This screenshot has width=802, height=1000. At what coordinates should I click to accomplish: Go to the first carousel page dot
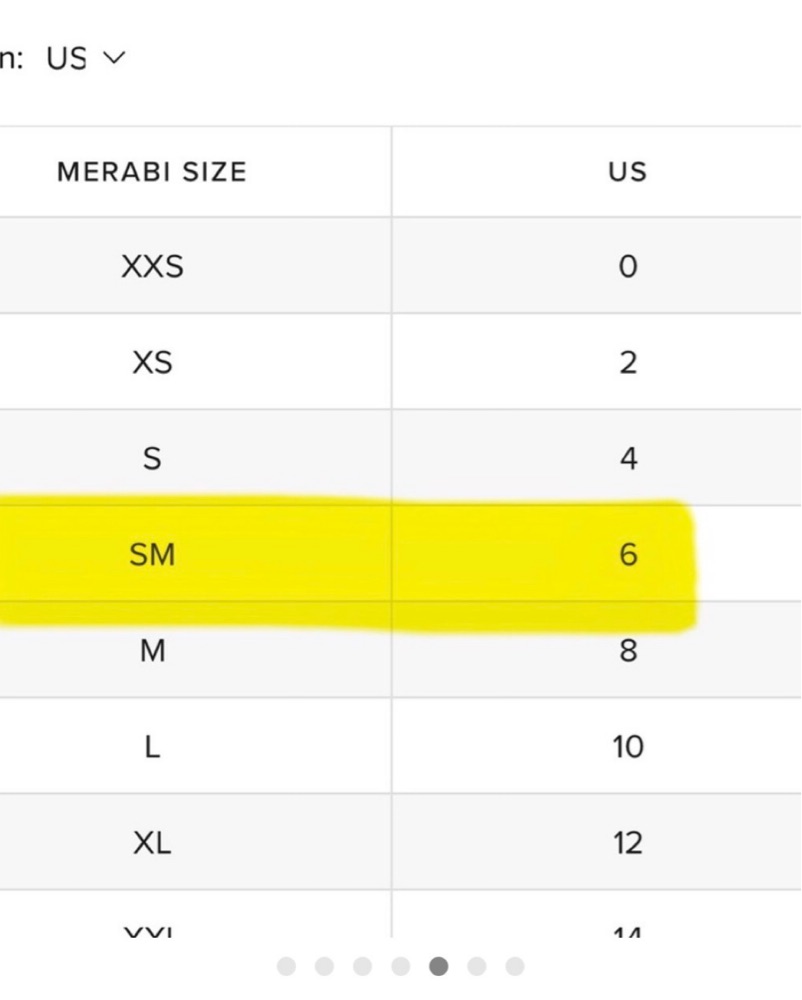coord(287,966)
